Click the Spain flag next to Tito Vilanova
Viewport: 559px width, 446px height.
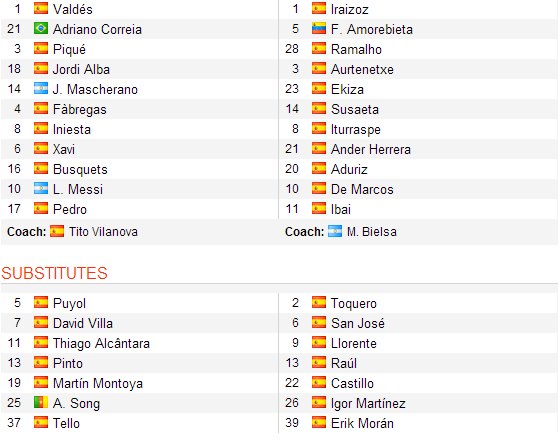57,231
